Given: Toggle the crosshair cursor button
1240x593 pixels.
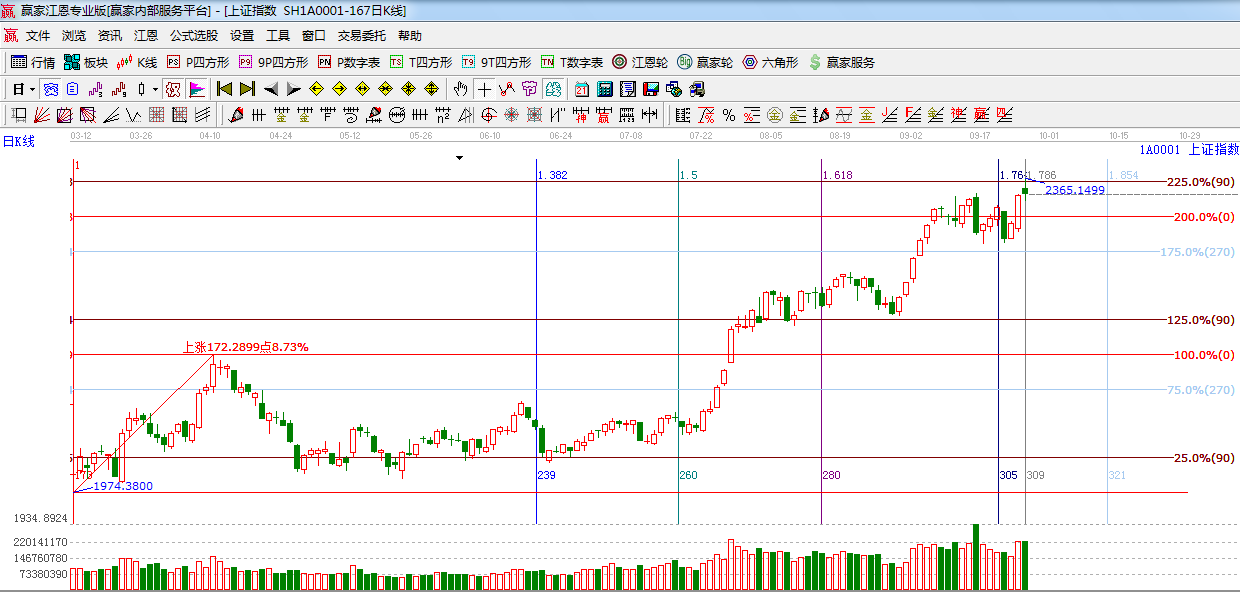Looking at the screenshot, I should 484,89.
